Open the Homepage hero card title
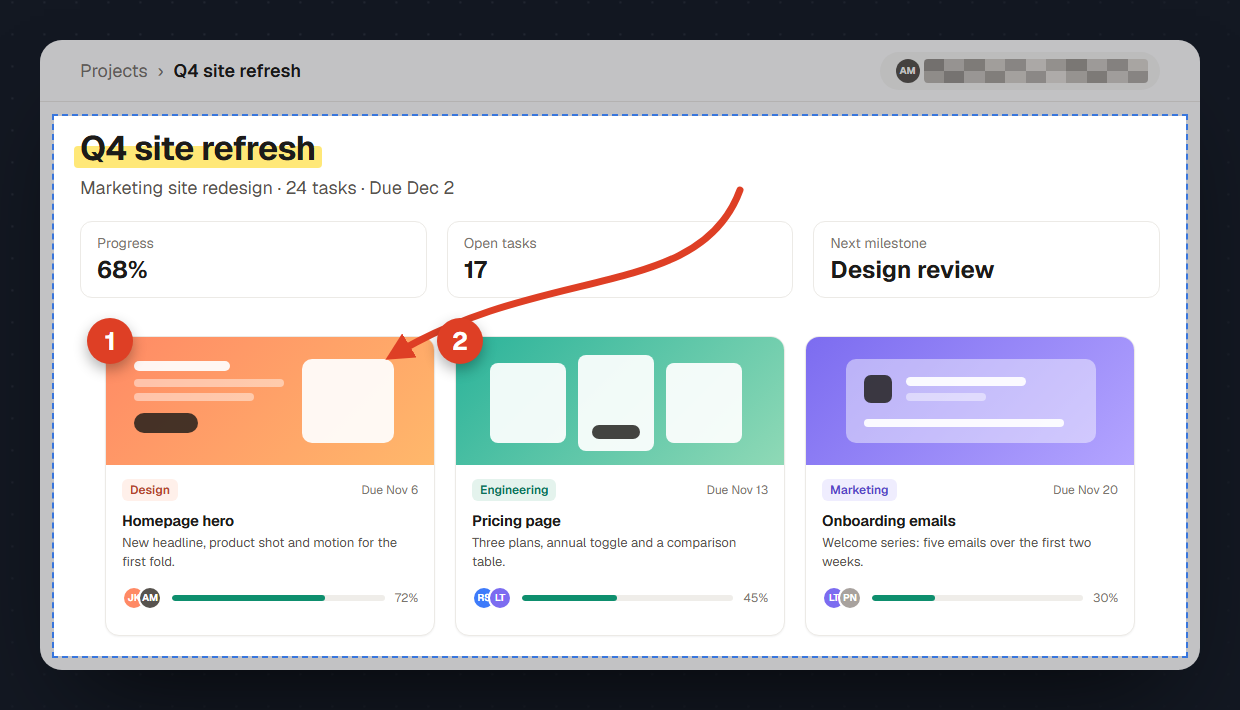1240x710 pixels. point(178,521)
